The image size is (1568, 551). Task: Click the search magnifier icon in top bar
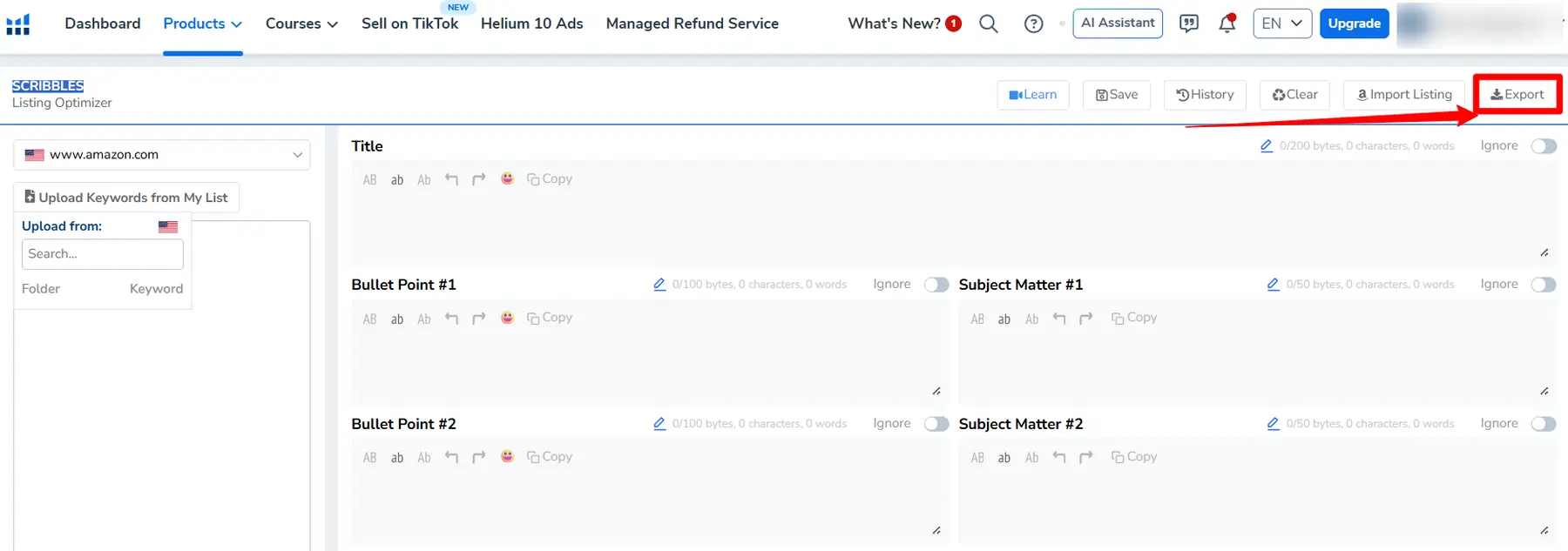[x=988, y=24]
